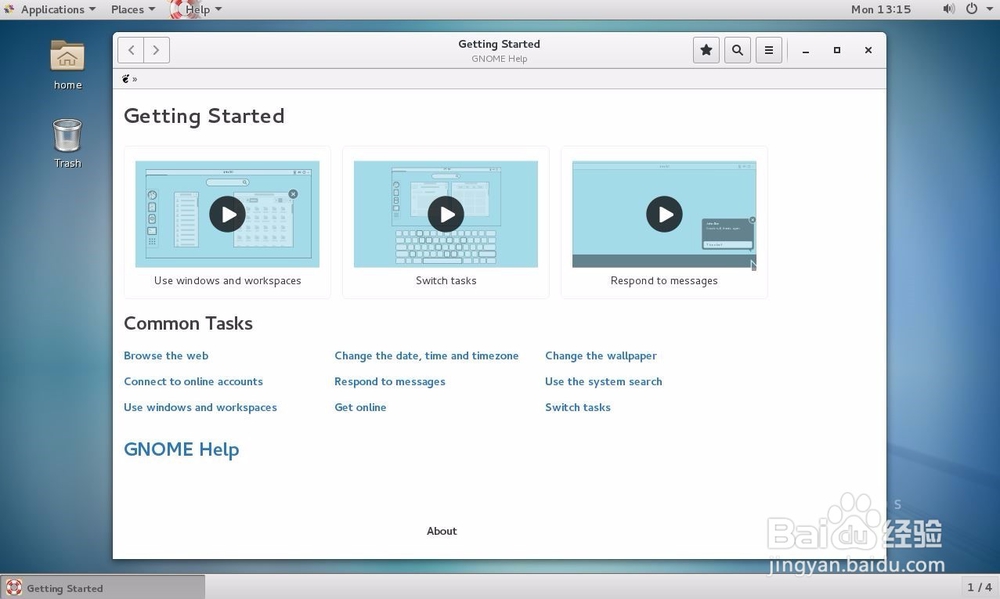Go back with the left arrow button
Viewport: 1000px width, 599px height.
pos(131,50)
